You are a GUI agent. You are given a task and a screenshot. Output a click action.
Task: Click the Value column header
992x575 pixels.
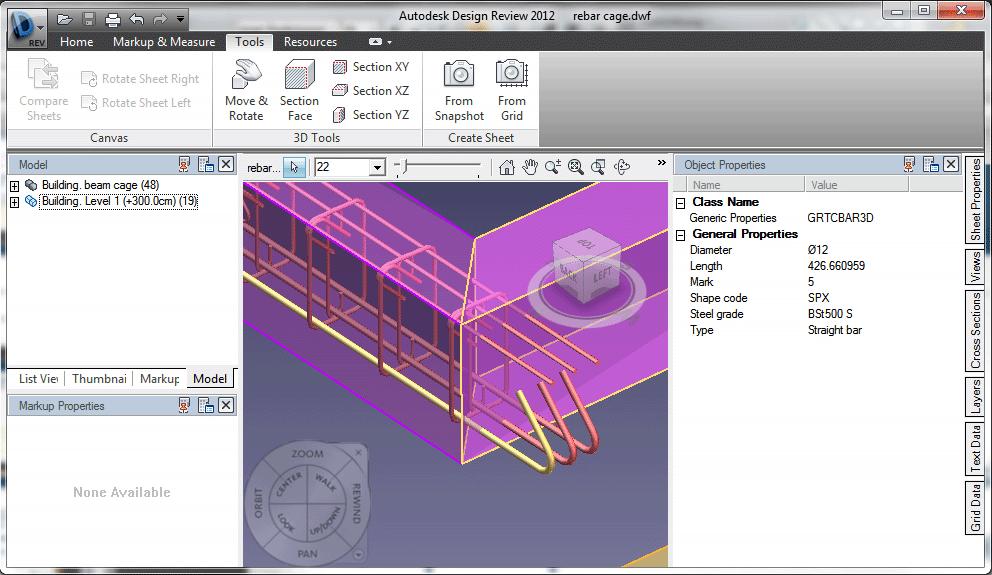click(857, 185)
